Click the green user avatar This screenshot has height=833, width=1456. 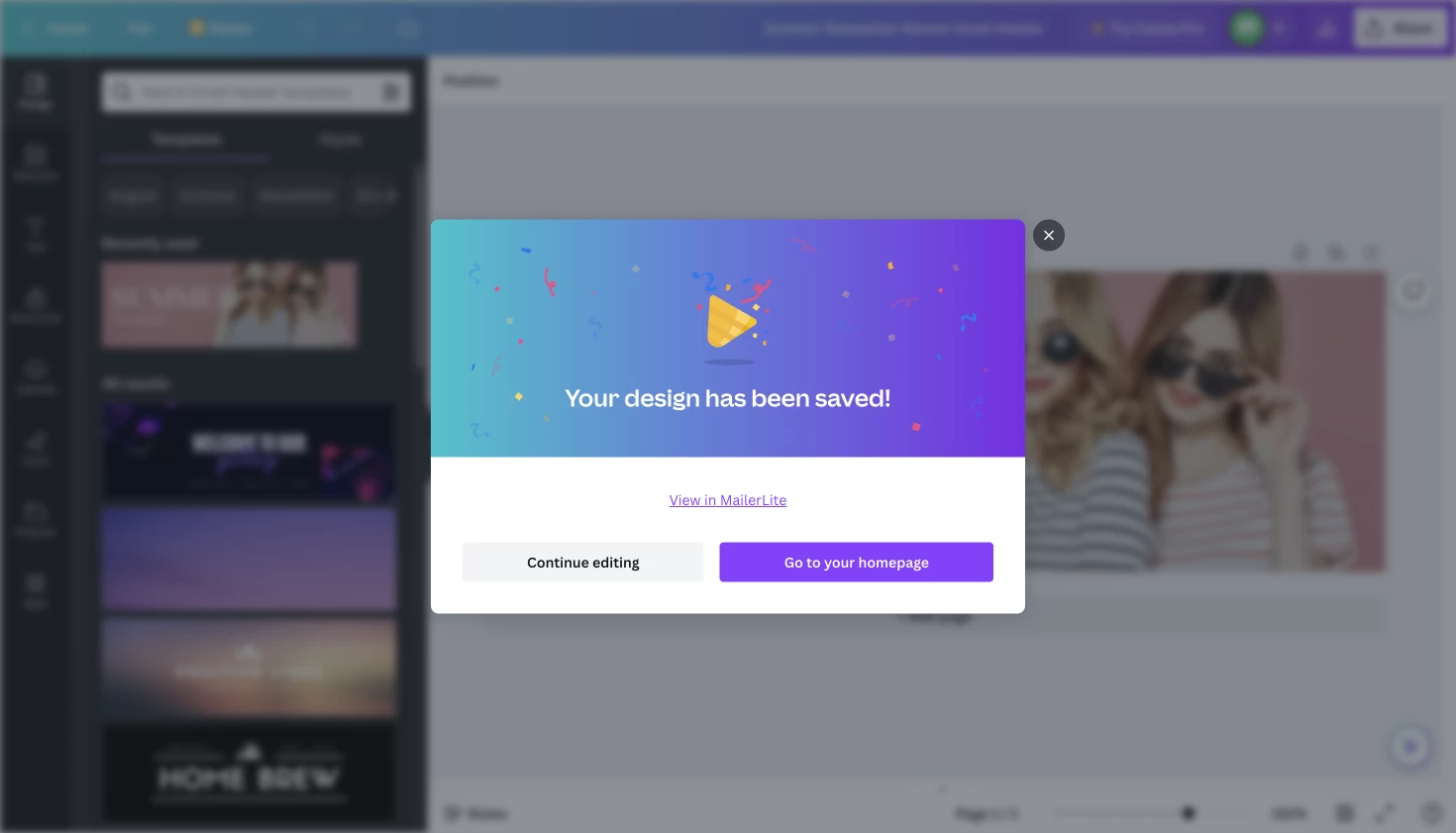pyautogui.click(x=1247, y=29)
